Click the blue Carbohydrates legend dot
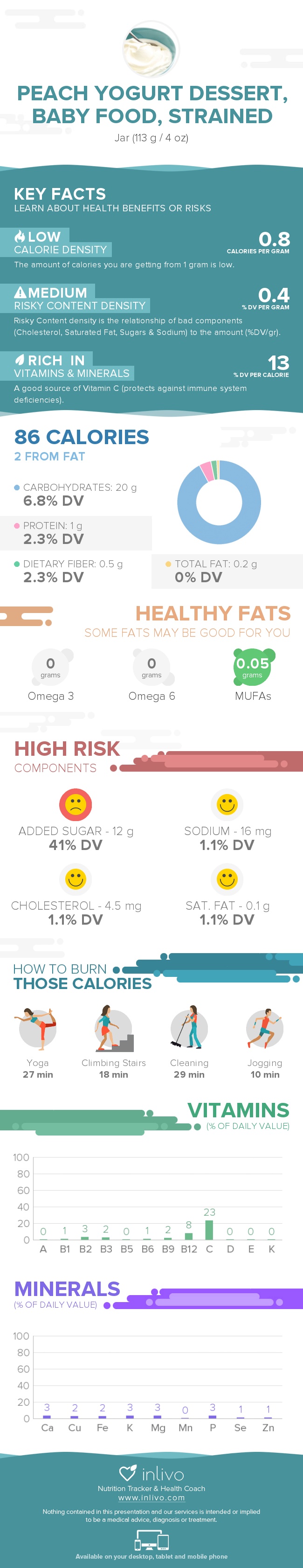 (x=17, y=488)
